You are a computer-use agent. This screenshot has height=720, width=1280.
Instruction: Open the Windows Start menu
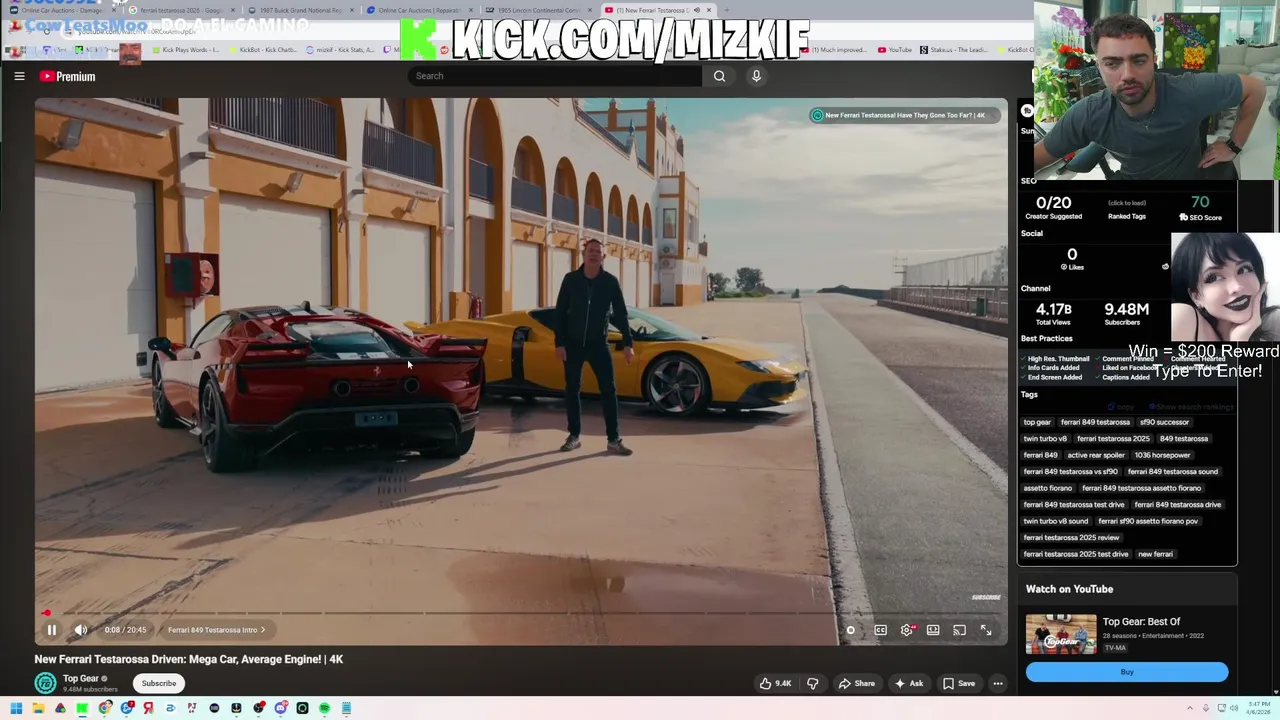pos(16,708)
